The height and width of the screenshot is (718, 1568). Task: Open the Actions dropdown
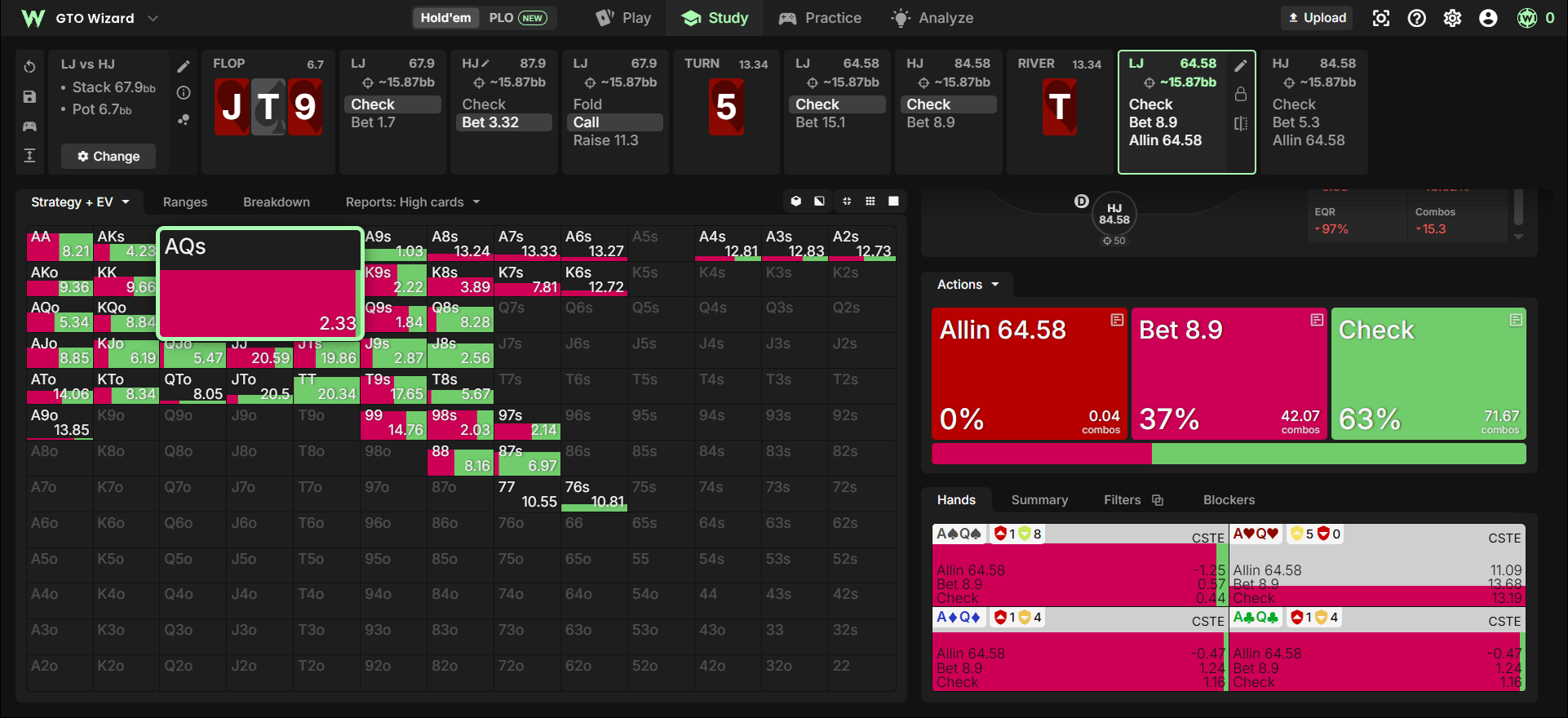tap(968, 285)
